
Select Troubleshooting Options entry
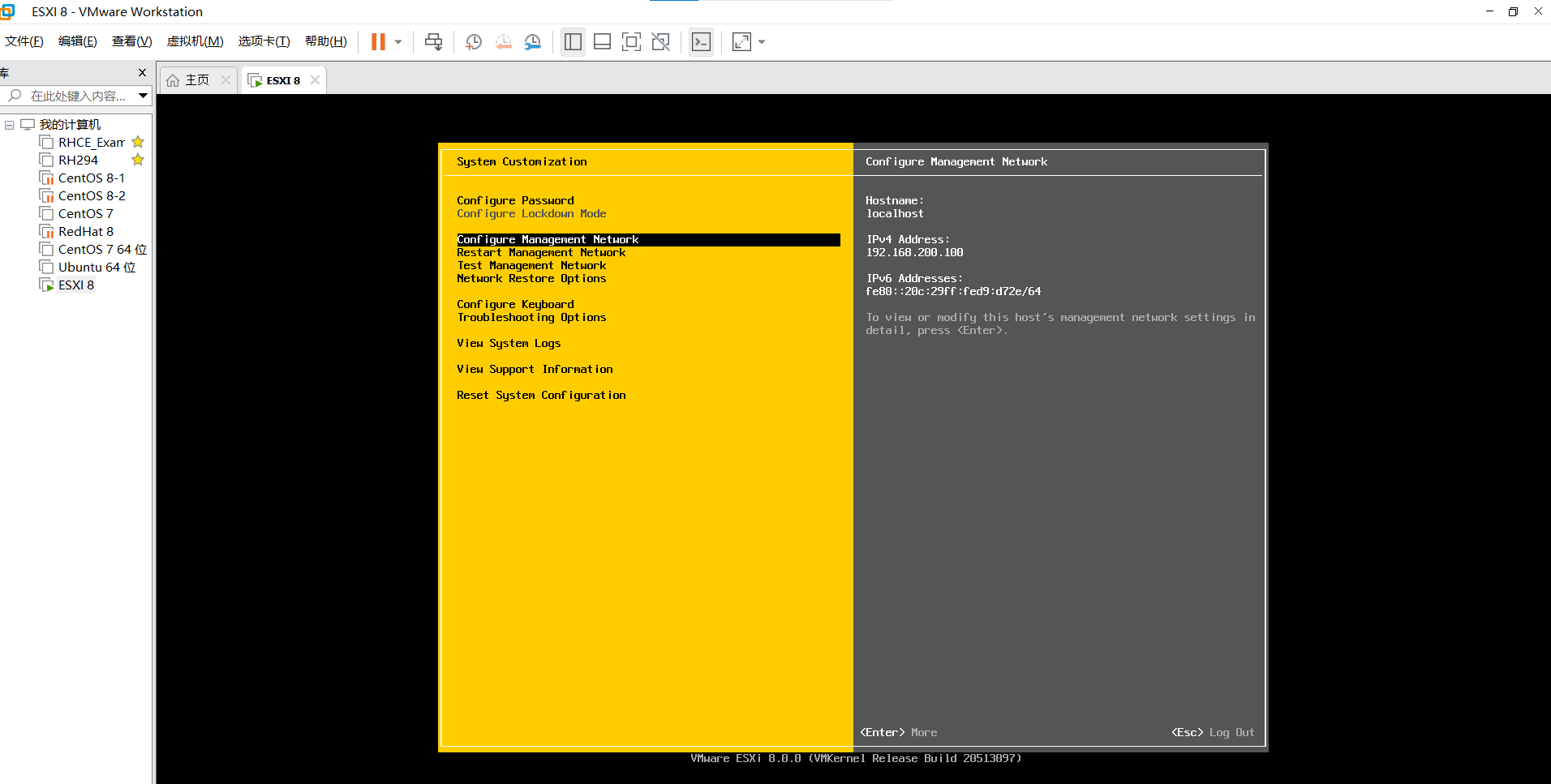coord(531,317)
